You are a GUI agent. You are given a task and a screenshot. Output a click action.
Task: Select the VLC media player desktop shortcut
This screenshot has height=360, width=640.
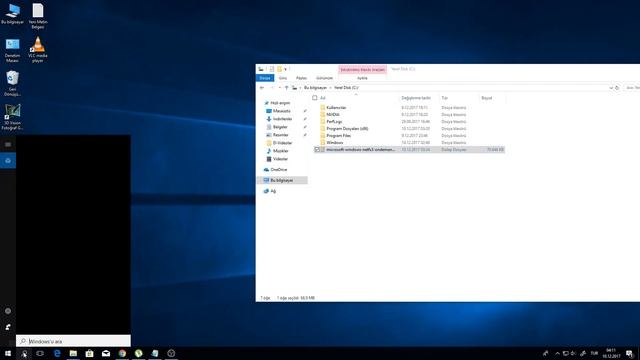pyautogui.click(x=38, y=49)
